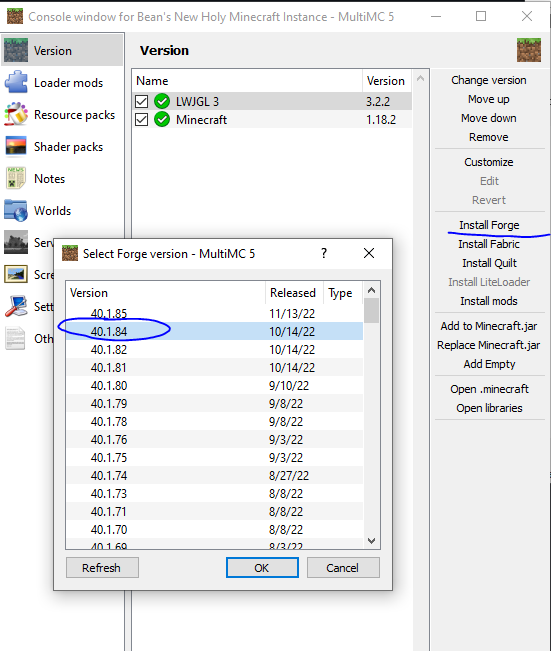Select the Version page label
The image size is (551, 651).
point(53,51)
